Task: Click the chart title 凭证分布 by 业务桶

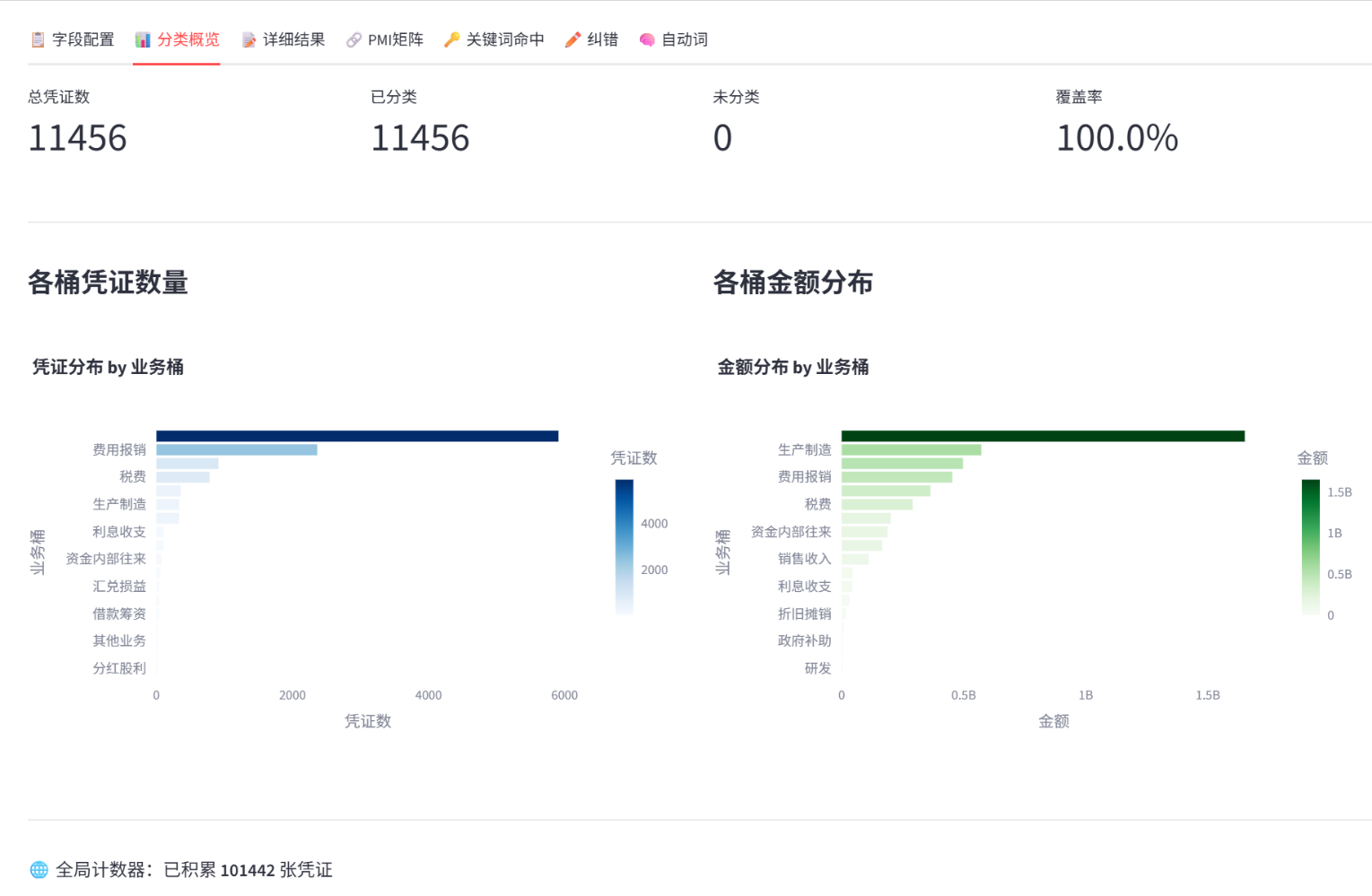Action: point(108,367)
